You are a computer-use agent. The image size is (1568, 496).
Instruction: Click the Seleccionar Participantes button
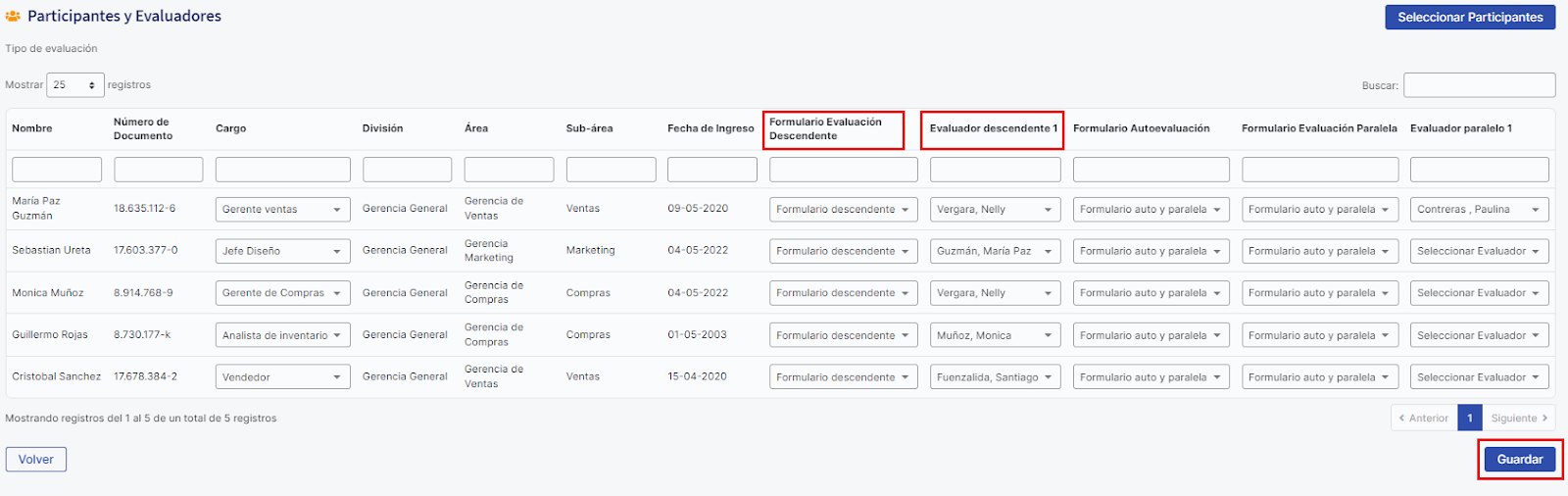1469,18
